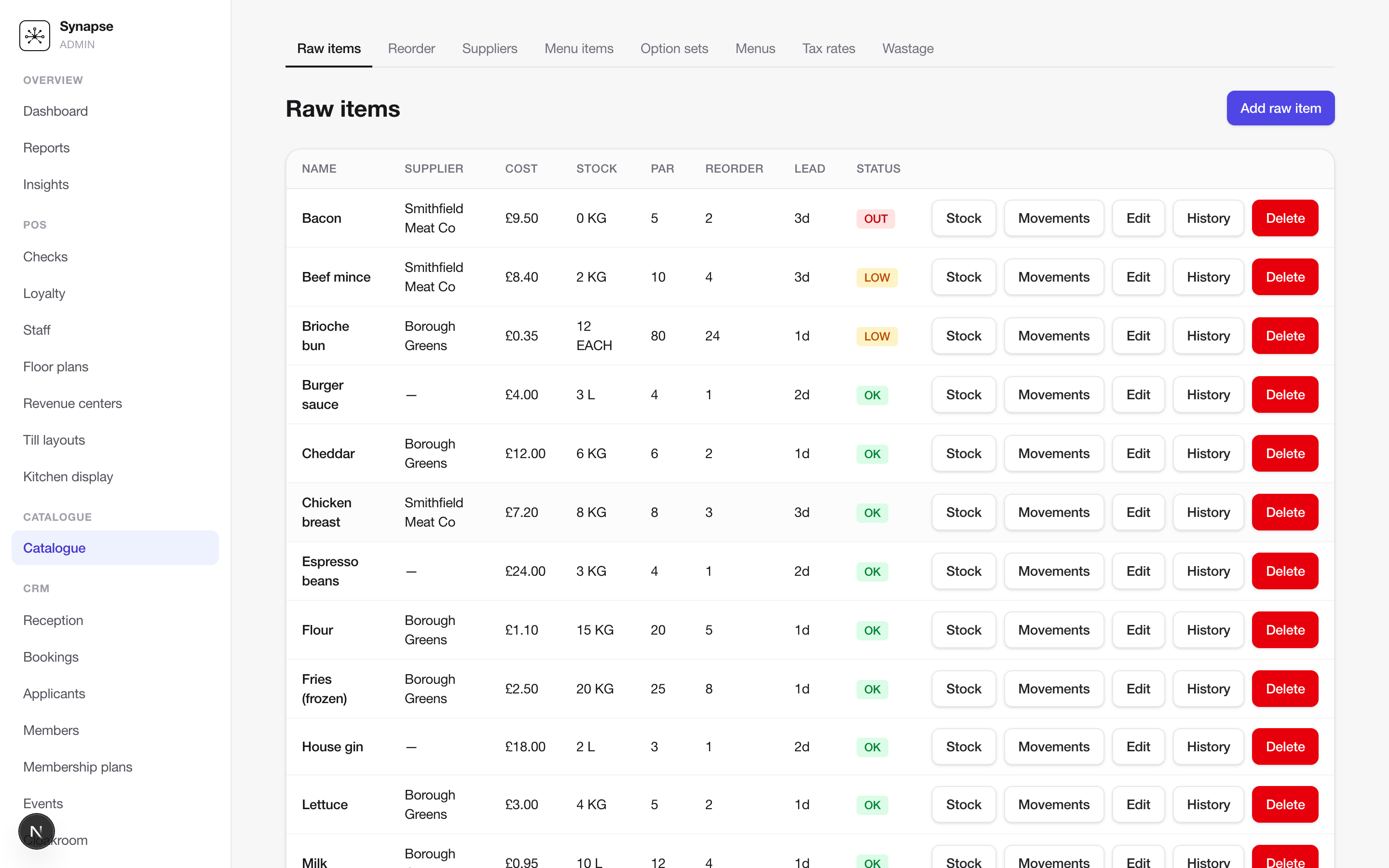Delete the Bacon raw item
The width and height of the screenshot is (1389, 868).
click(x=1284, y=218)
